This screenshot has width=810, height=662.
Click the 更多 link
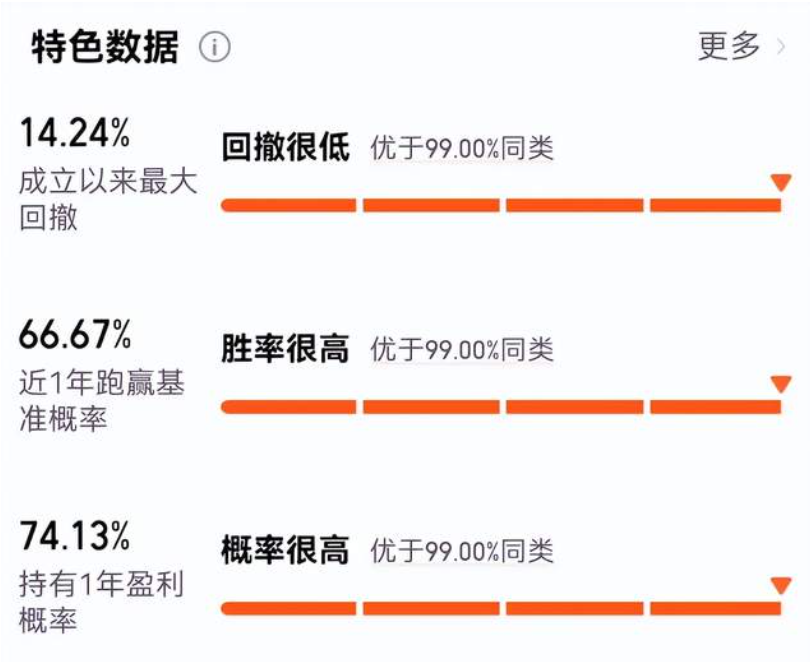(729, 46)
